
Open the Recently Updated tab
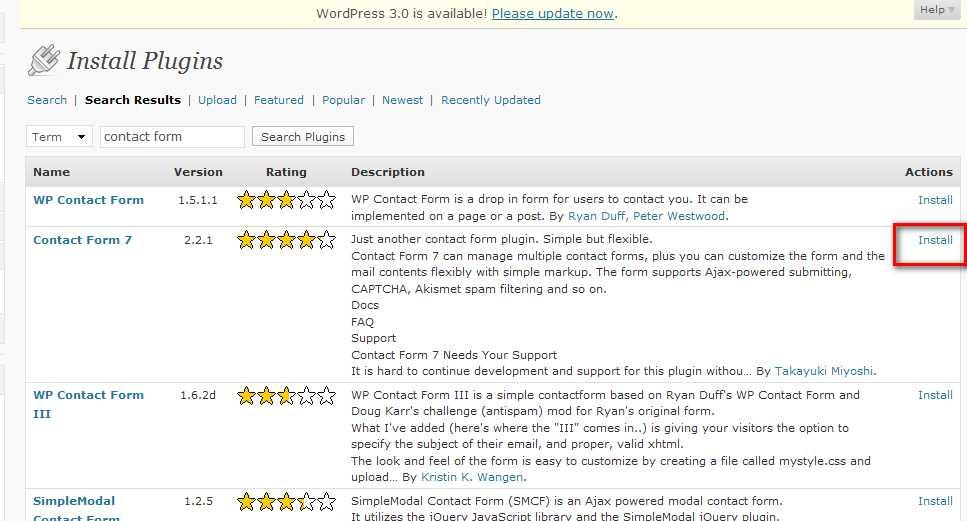[490, 100]
